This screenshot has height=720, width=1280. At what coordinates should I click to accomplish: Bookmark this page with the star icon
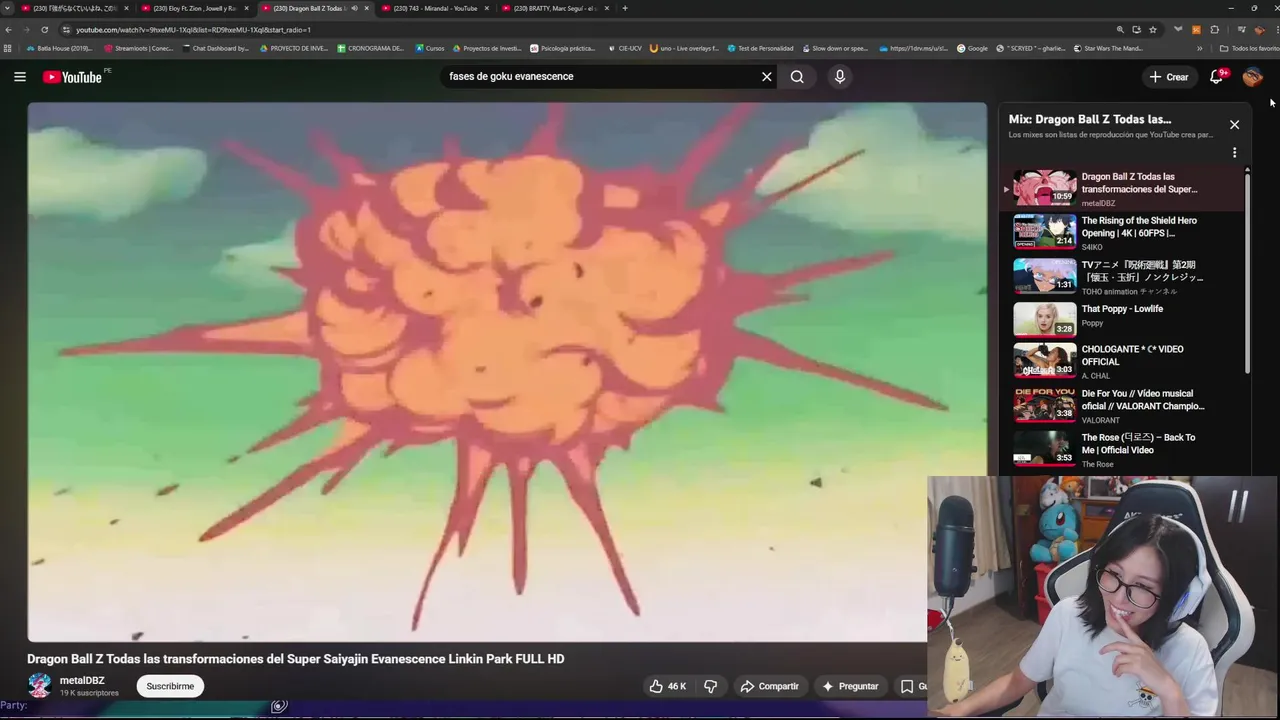[x=1153, y=30]
